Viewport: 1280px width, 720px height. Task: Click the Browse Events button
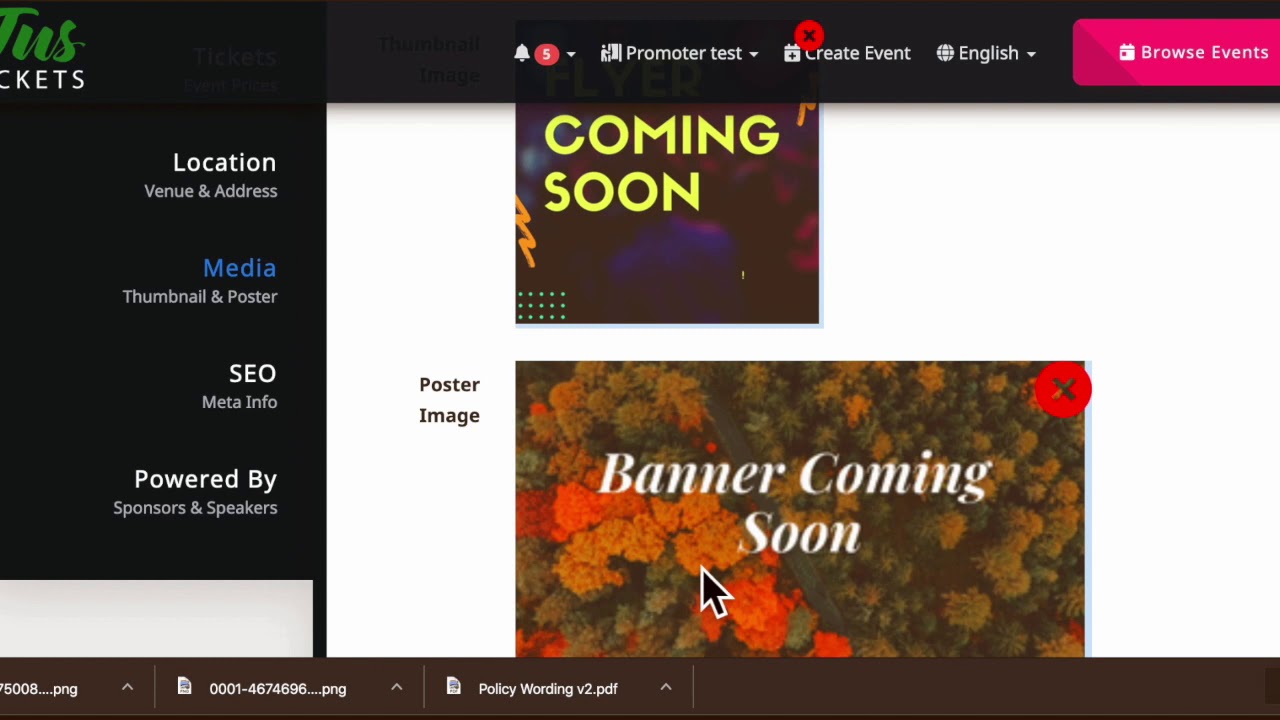[1176, 52]
